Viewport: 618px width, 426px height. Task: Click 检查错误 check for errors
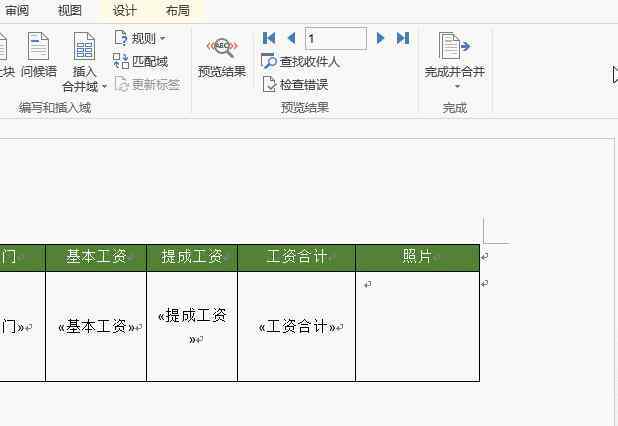tap(295, 84)
